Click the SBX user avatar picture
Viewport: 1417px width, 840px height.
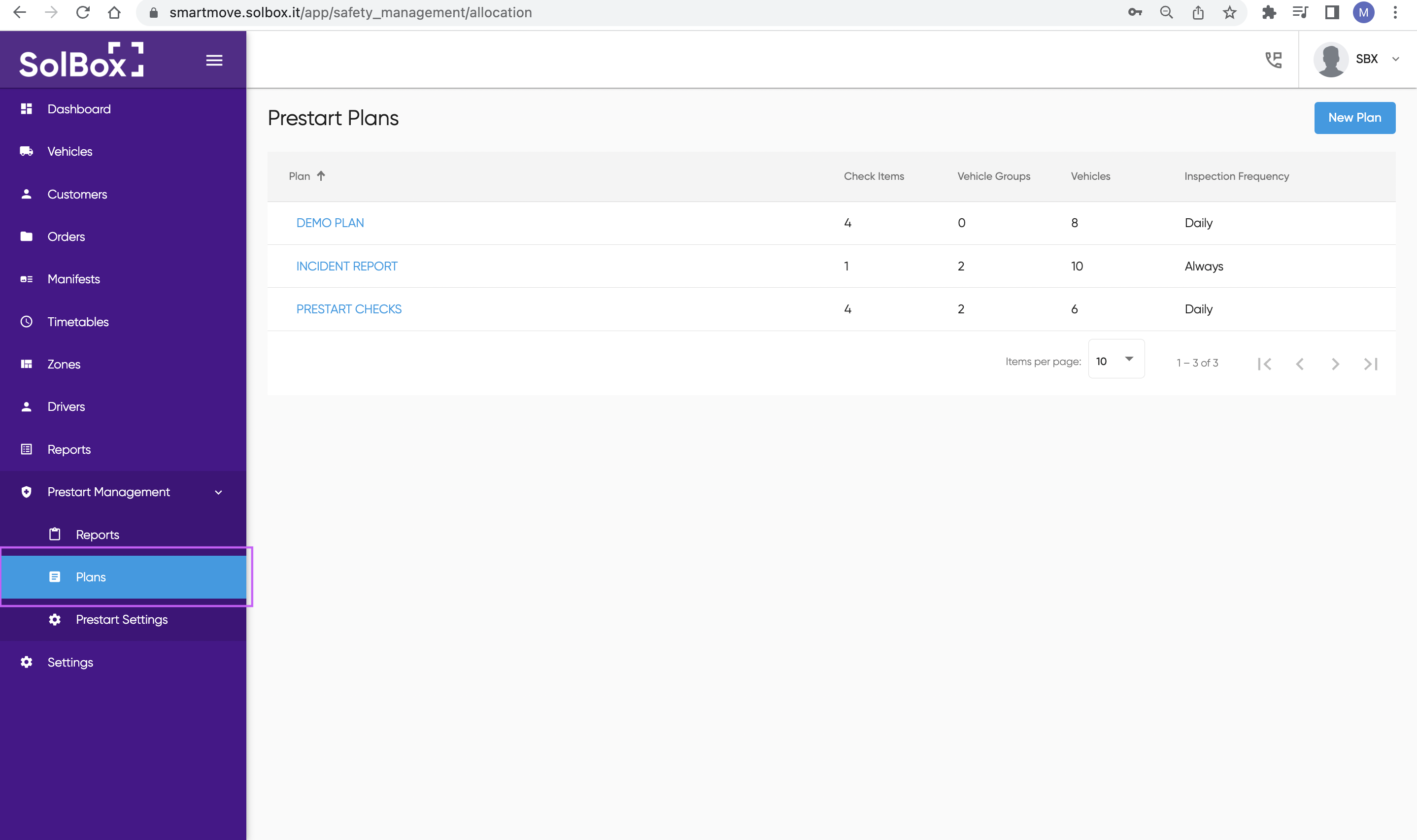(1330, 60)
